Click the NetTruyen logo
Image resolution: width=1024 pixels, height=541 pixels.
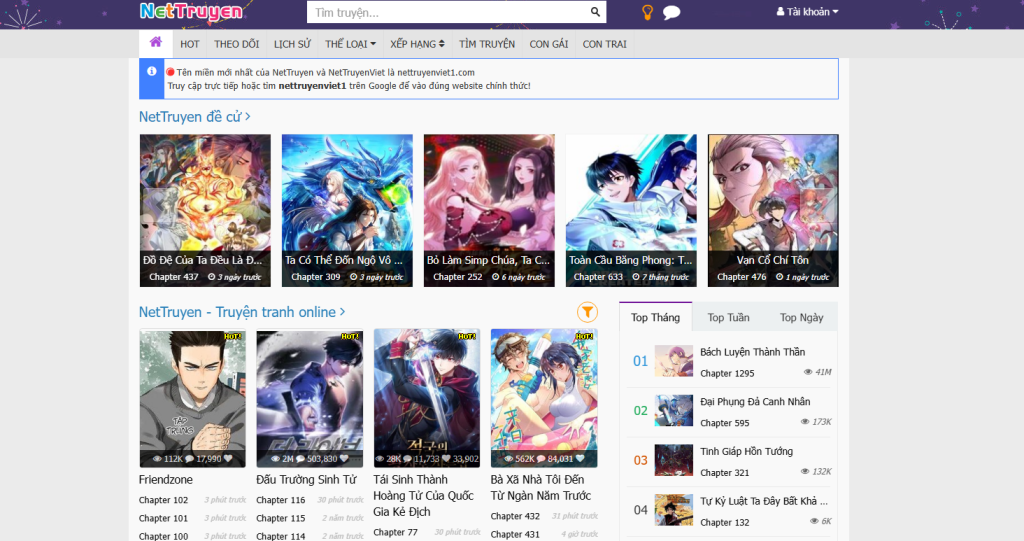[x=191, y=12]
